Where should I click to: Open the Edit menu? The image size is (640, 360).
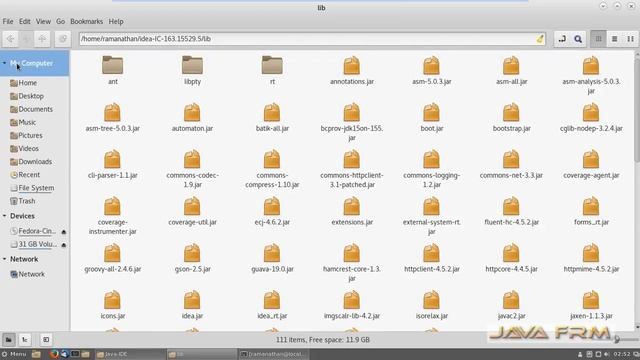click(x=24, y=21)
